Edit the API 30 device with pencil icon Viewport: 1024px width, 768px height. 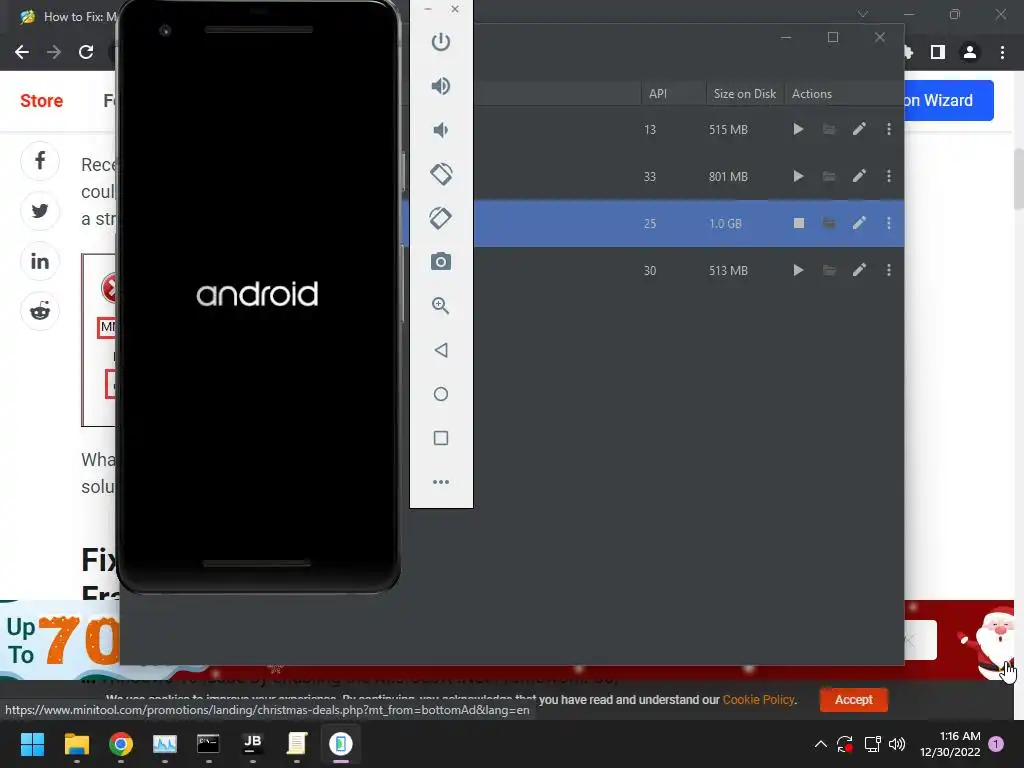pyautogui.click(x=859, y=270)
